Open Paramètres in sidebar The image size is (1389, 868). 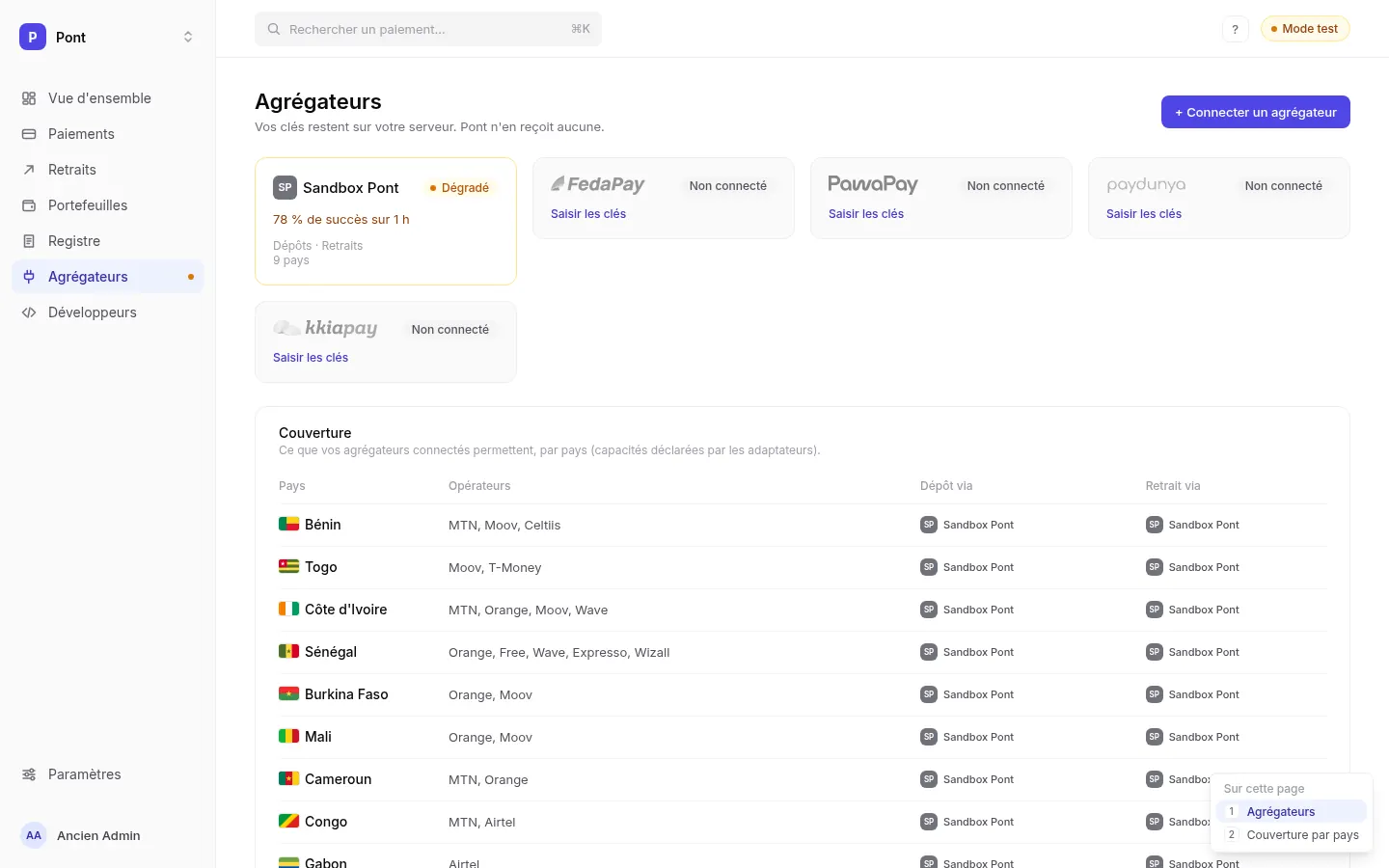click(108, 774)
